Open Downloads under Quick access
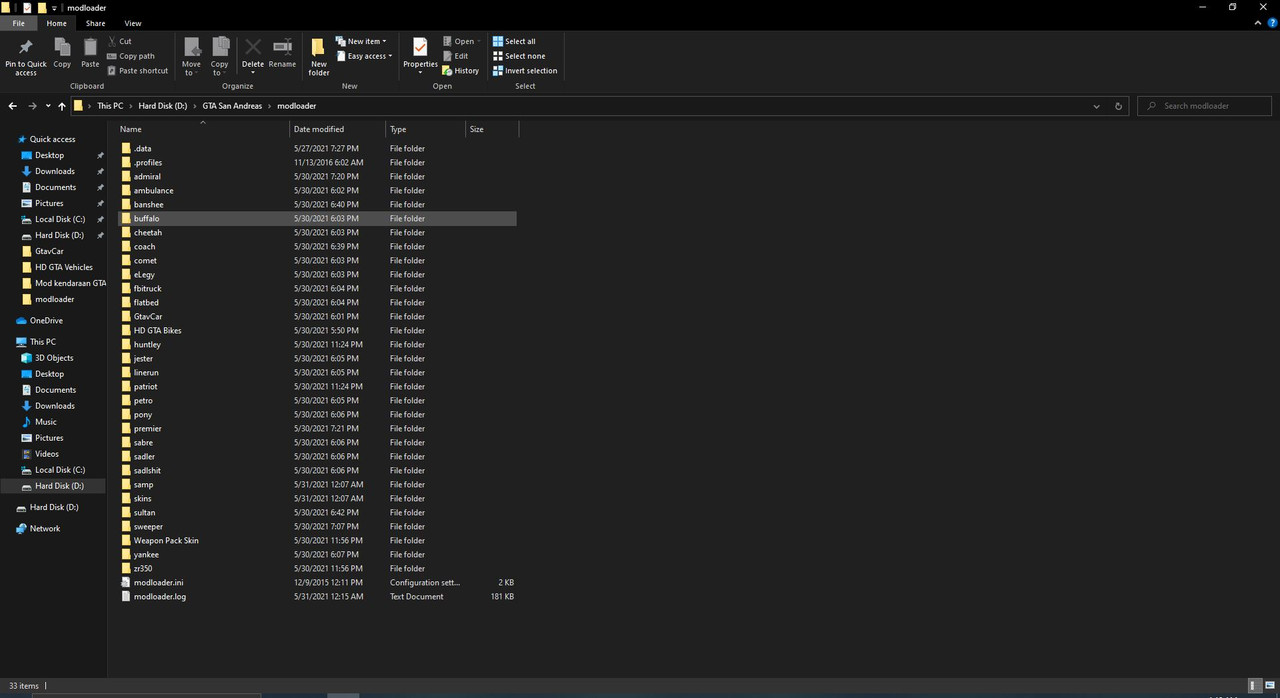This screenshot has height=698, width=1280. coord(55,171)
